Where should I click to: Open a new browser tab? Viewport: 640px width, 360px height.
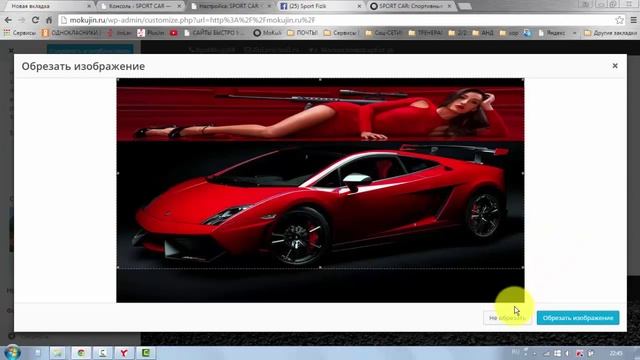[x=464, y=6]
